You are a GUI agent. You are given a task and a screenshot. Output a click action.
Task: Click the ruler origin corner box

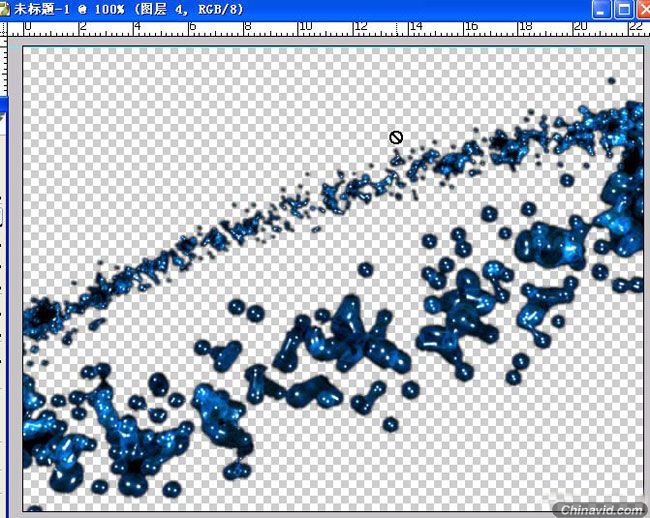tap(3, 29)
